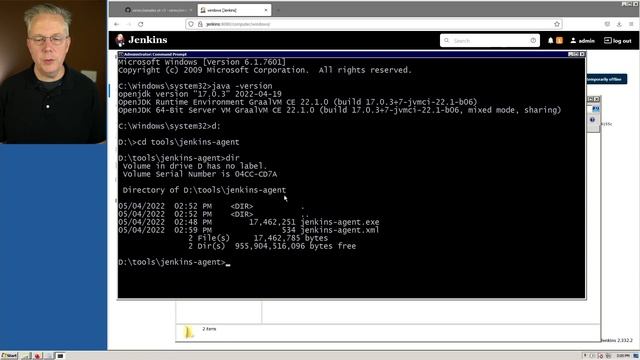Click the Command Prompt title bar icon
Screen dimensions: 640x360
tap(121, 54)
